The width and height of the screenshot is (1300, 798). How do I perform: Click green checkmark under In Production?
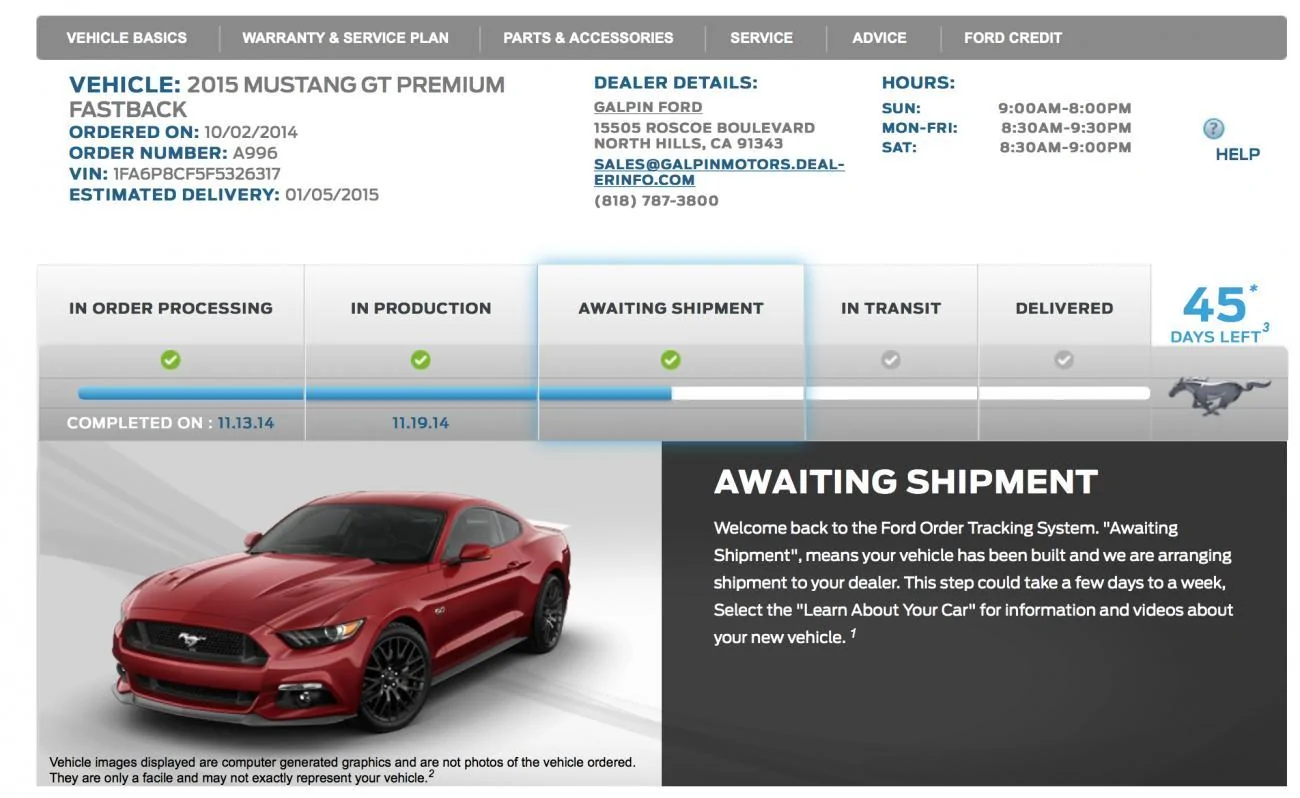421,360
